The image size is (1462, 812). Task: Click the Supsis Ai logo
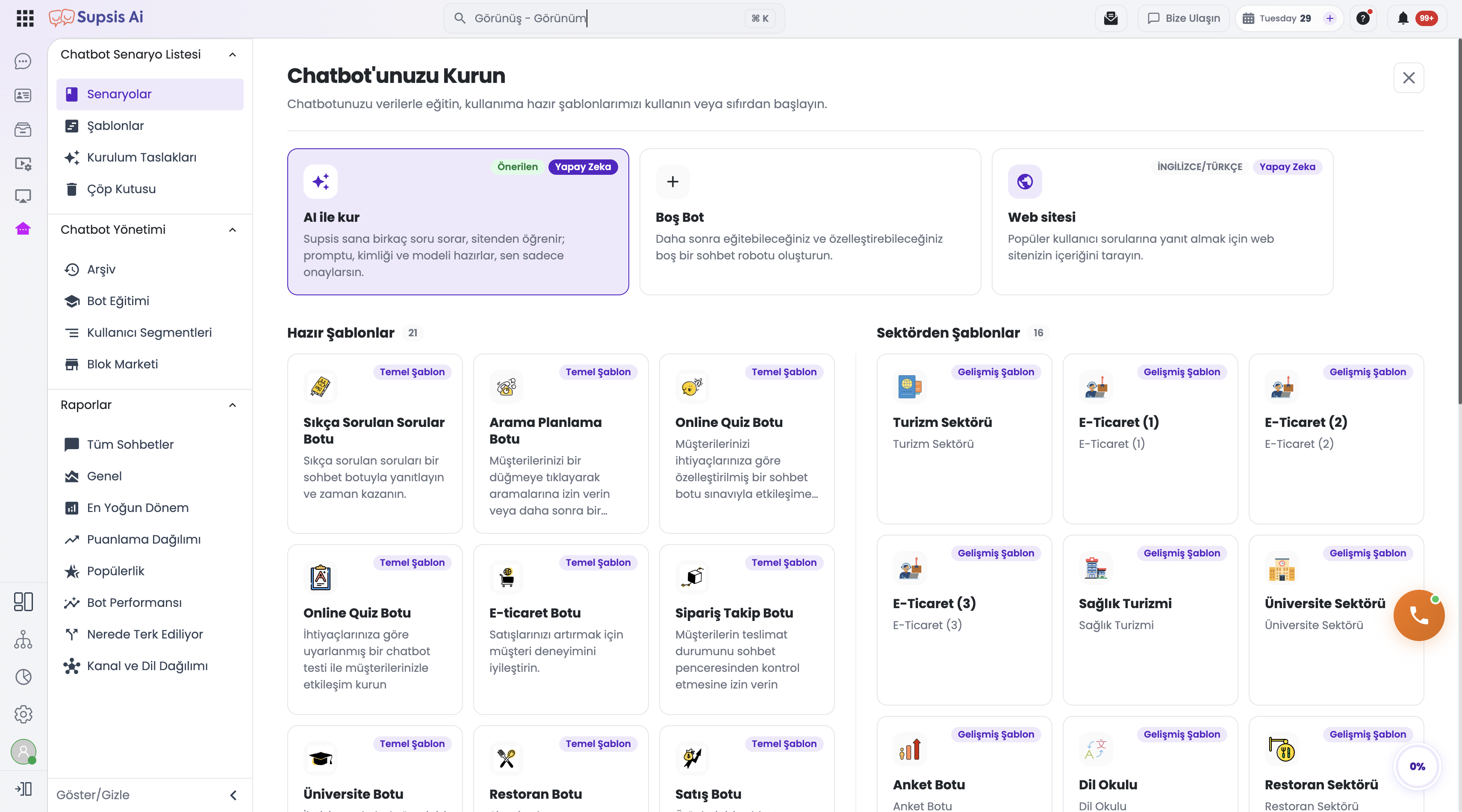tap(96, 18)
